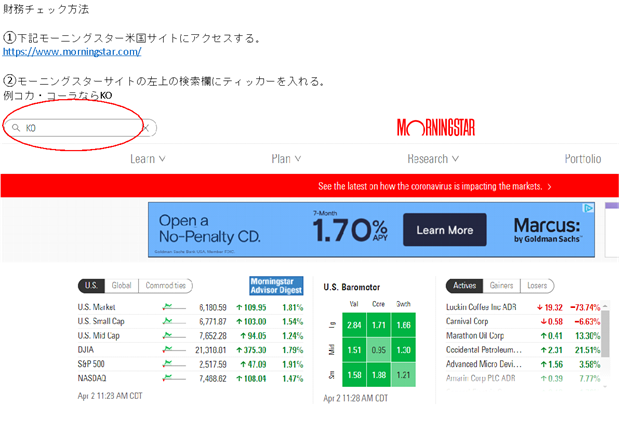
Task: Click the search field containing KO
Action: (x=80, y=128)
